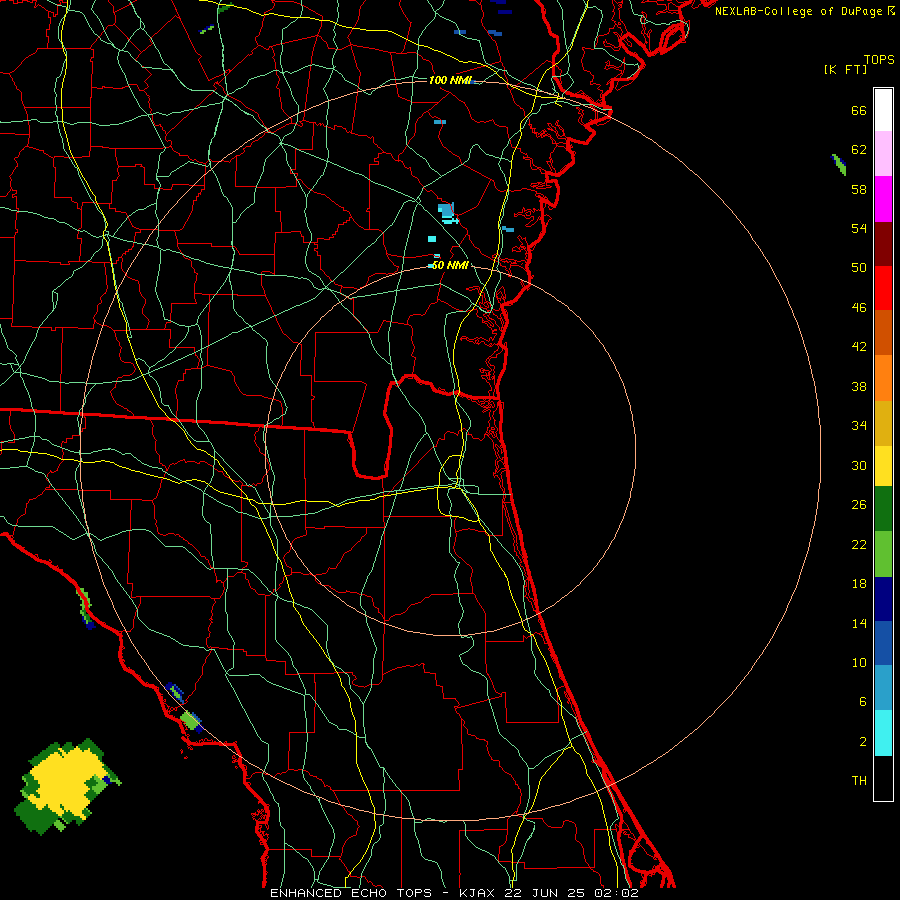
Task: Click the 100 NMI range ring label
Action: [449, 80]
